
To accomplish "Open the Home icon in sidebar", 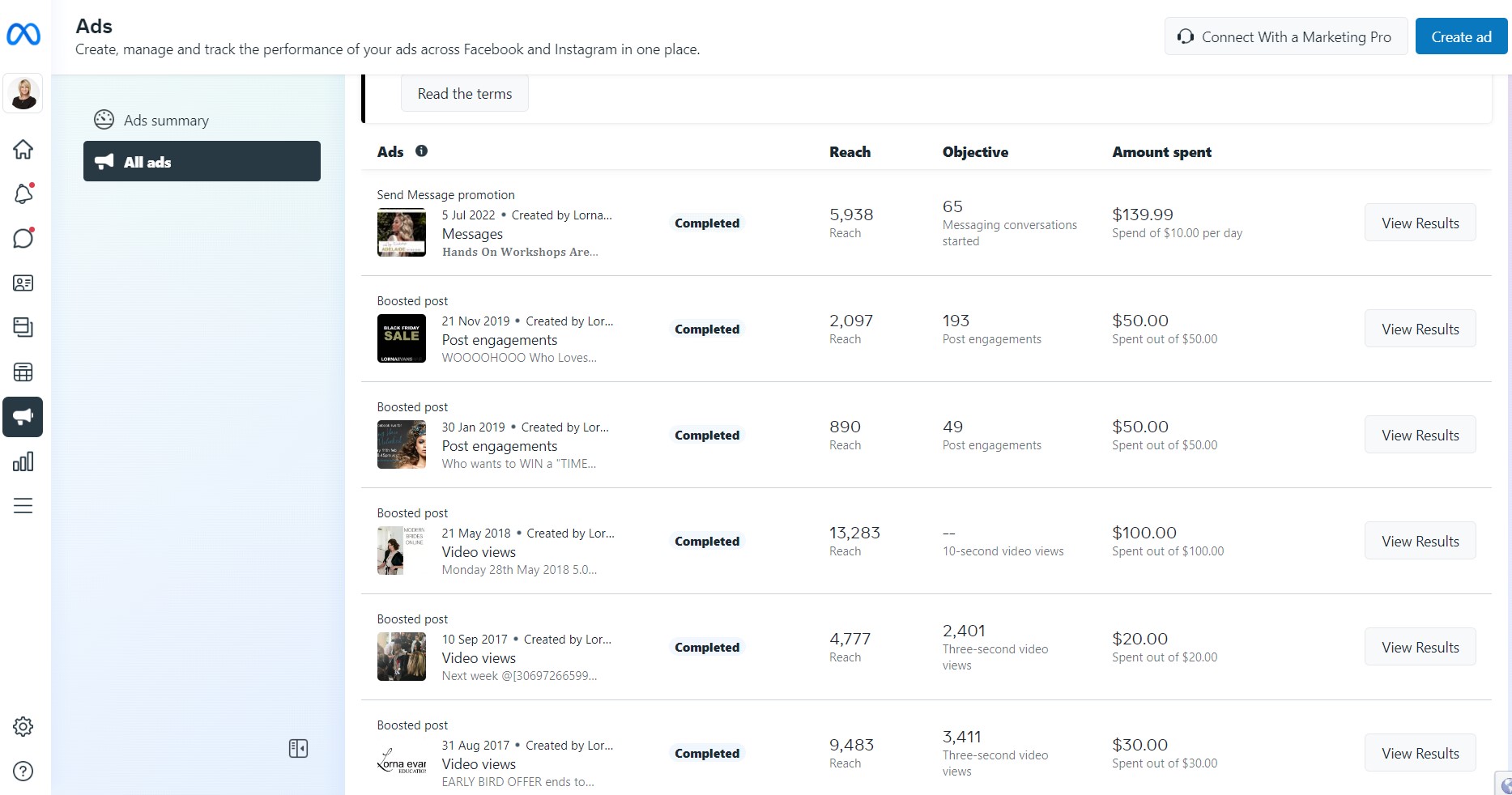I will click(23, 150).
